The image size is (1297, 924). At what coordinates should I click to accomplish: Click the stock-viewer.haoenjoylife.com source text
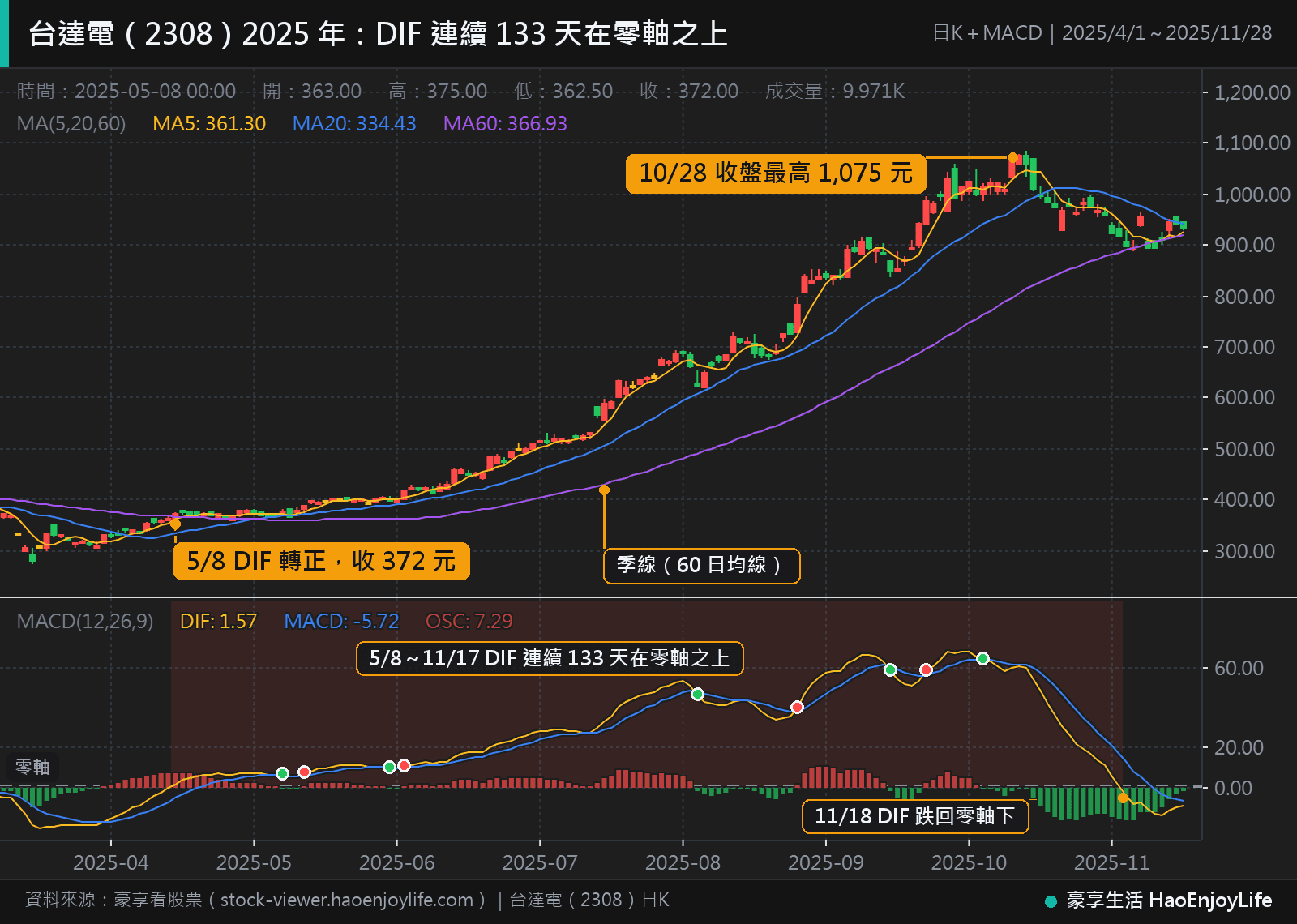[347, 900]
